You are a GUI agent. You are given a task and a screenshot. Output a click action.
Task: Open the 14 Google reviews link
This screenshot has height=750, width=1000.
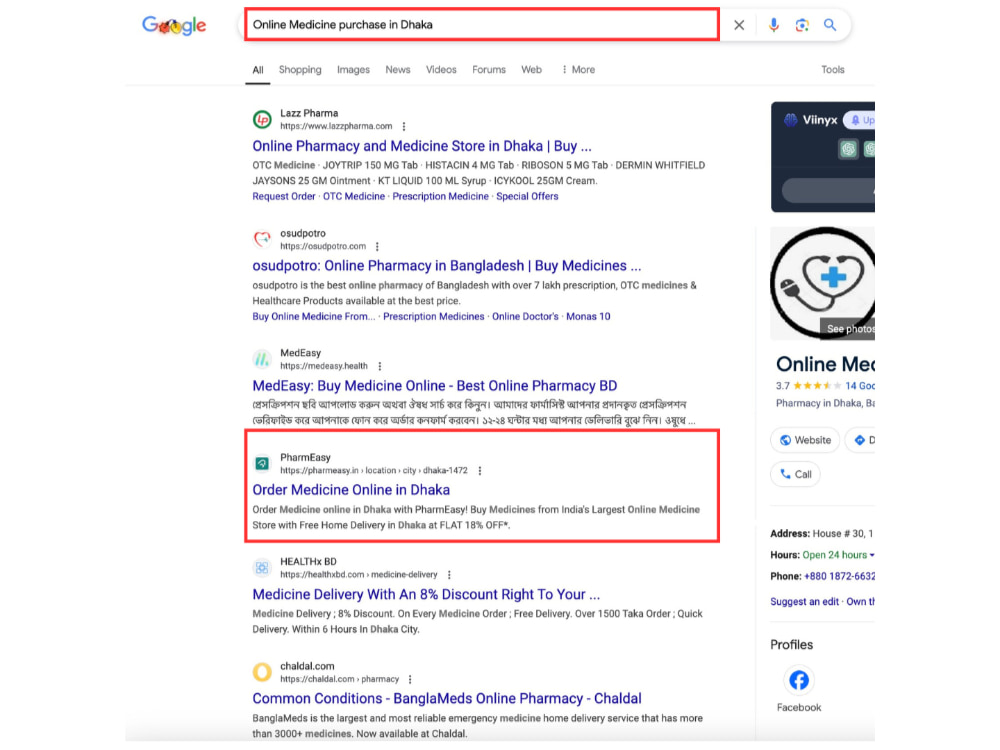[860, 386]
